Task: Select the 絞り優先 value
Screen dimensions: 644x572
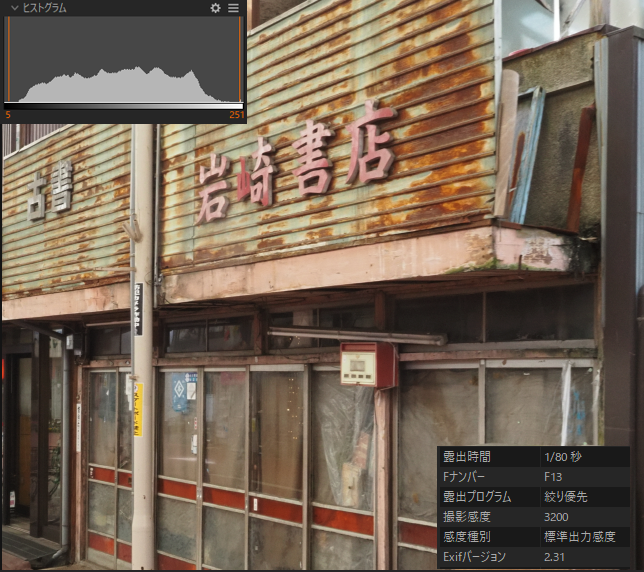Action: click(566, 497)
